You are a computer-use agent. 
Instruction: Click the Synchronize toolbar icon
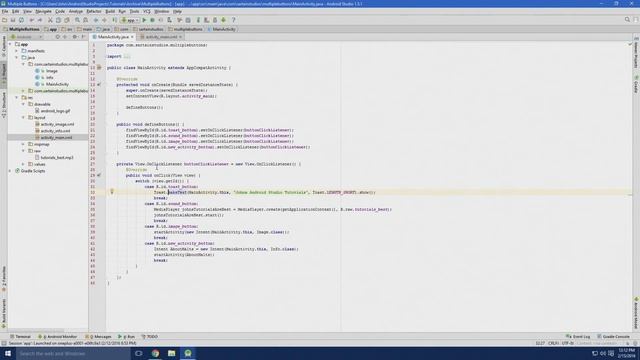[x=21, y=20]
